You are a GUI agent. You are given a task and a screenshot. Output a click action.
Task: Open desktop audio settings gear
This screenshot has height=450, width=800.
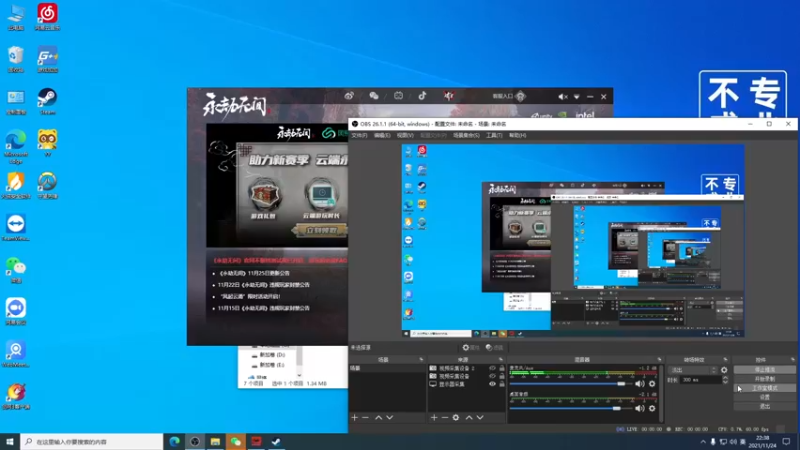(x=652, y=408)
